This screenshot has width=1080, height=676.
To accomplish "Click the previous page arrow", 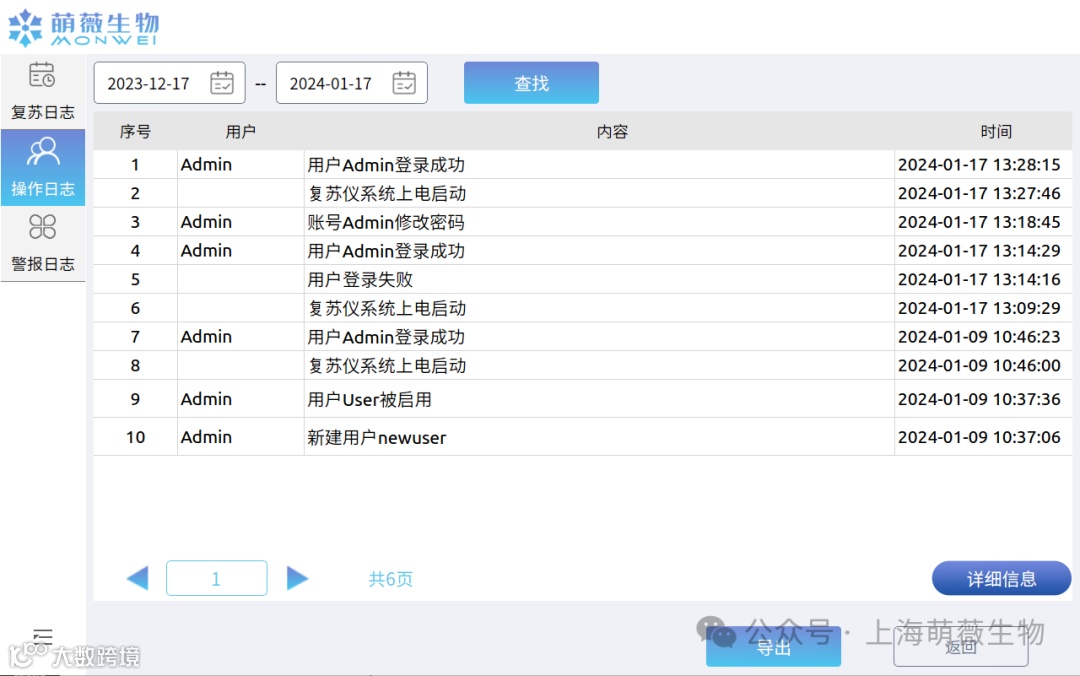I will coord(137,578).
